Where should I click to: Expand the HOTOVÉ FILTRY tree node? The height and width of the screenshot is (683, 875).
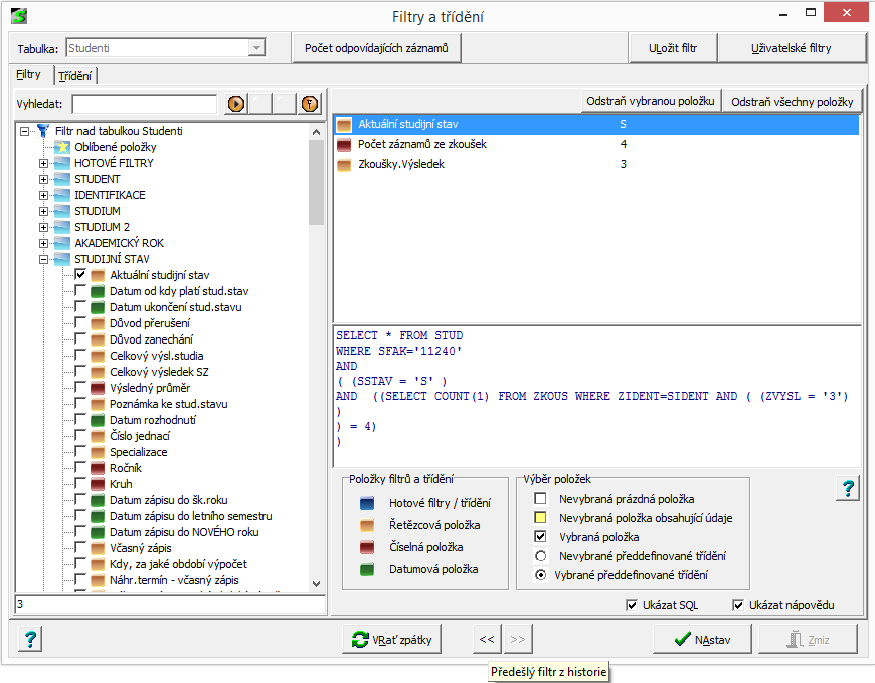(43, 163)
